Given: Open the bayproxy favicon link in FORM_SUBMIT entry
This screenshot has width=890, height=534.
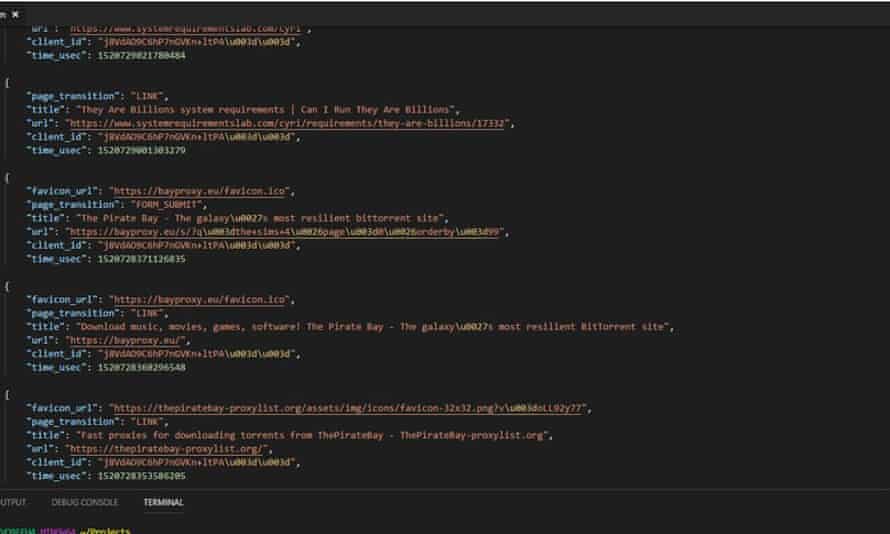Looking at the screenshot, I should [200, 190].
